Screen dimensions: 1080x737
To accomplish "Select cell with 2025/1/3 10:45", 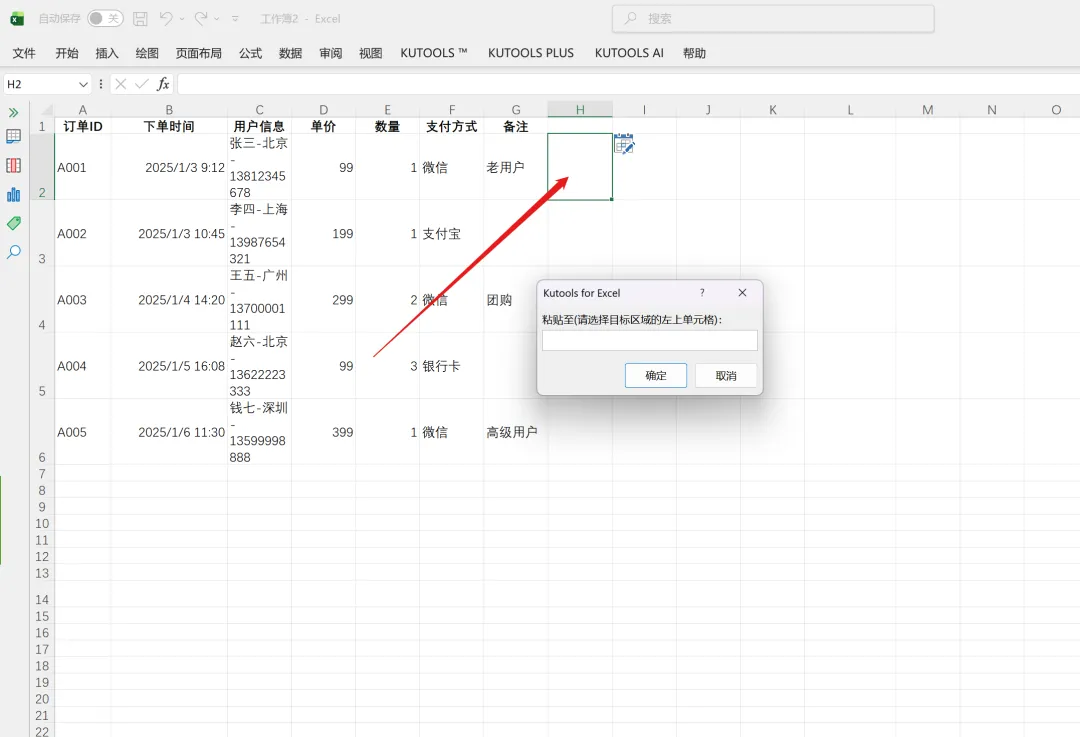I will click(x=169, y=233).
